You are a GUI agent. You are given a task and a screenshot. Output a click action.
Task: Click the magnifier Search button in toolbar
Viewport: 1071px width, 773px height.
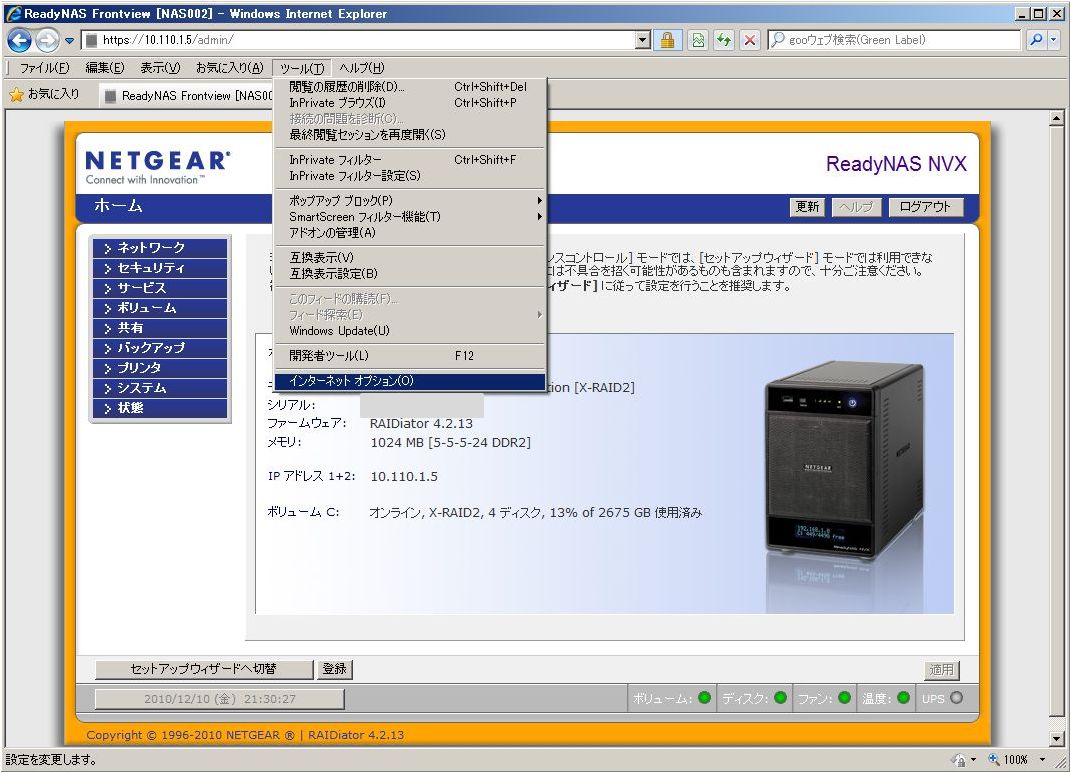tap(1035, 40)
